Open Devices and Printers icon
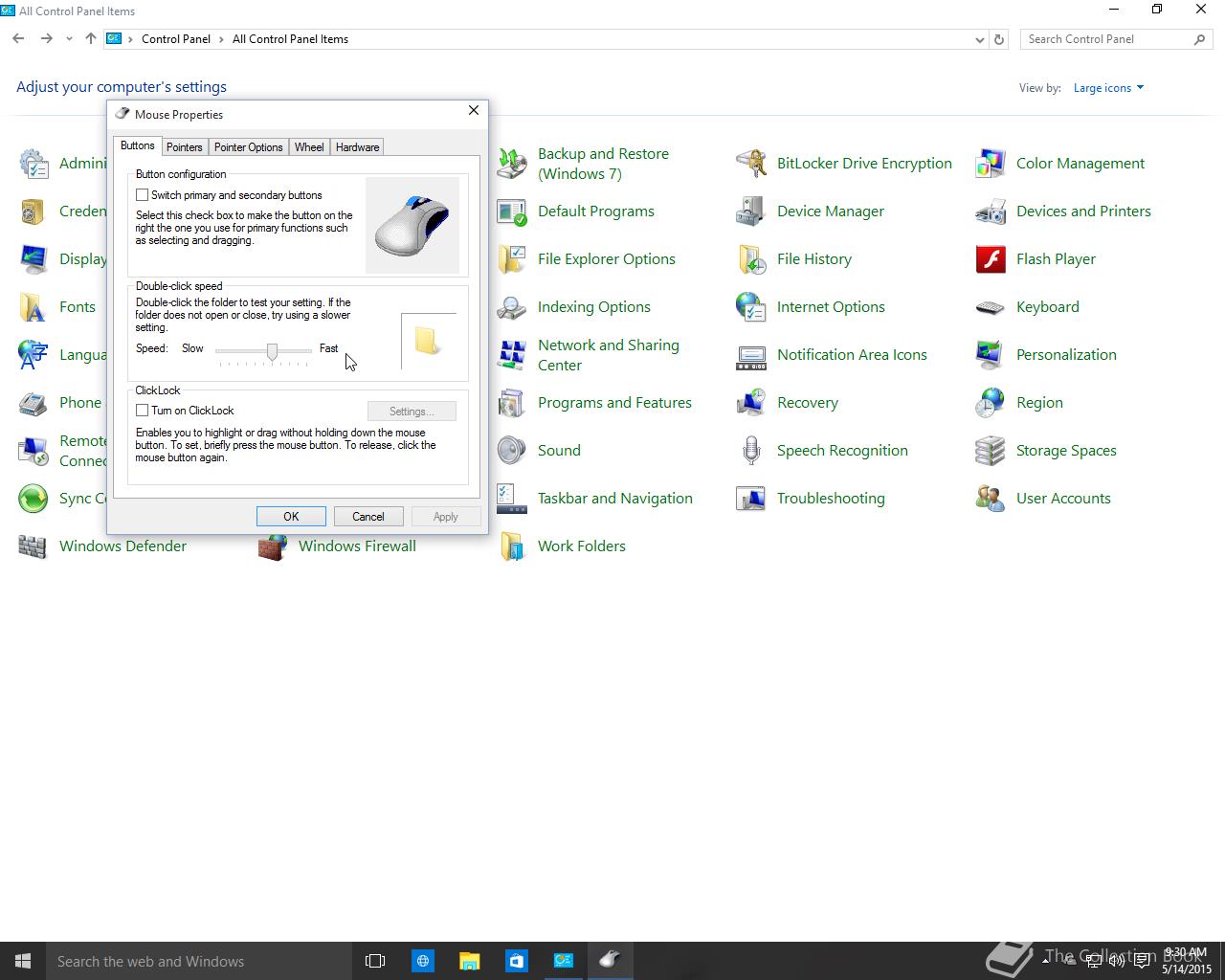This screenshot has width=1225, height=980. (991, 212)
